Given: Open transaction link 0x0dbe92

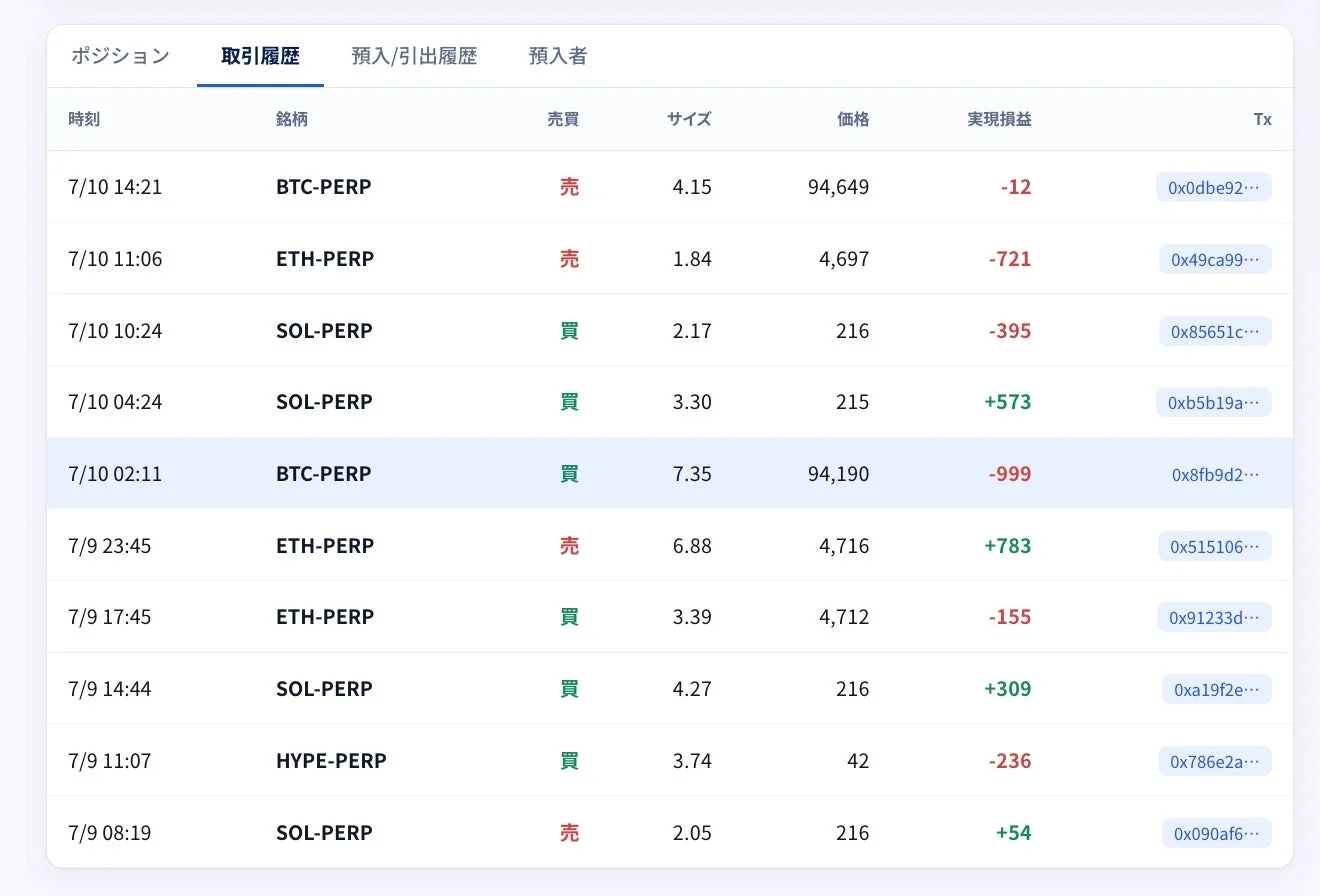Looking at the screenshot, I should click(1213, 187).
